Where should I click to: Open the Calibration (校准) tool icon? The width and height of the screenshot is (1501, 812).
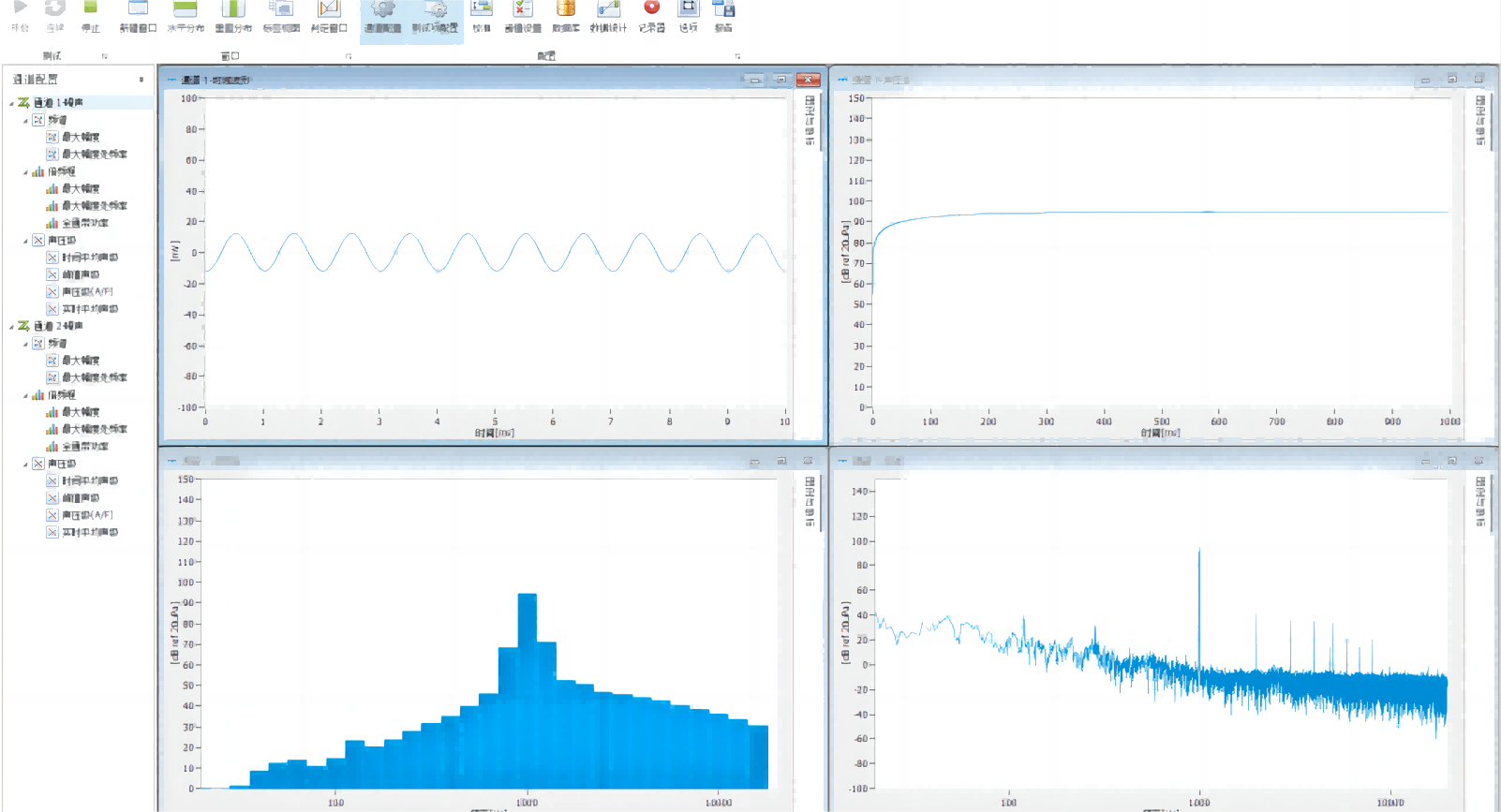(482, 11)
